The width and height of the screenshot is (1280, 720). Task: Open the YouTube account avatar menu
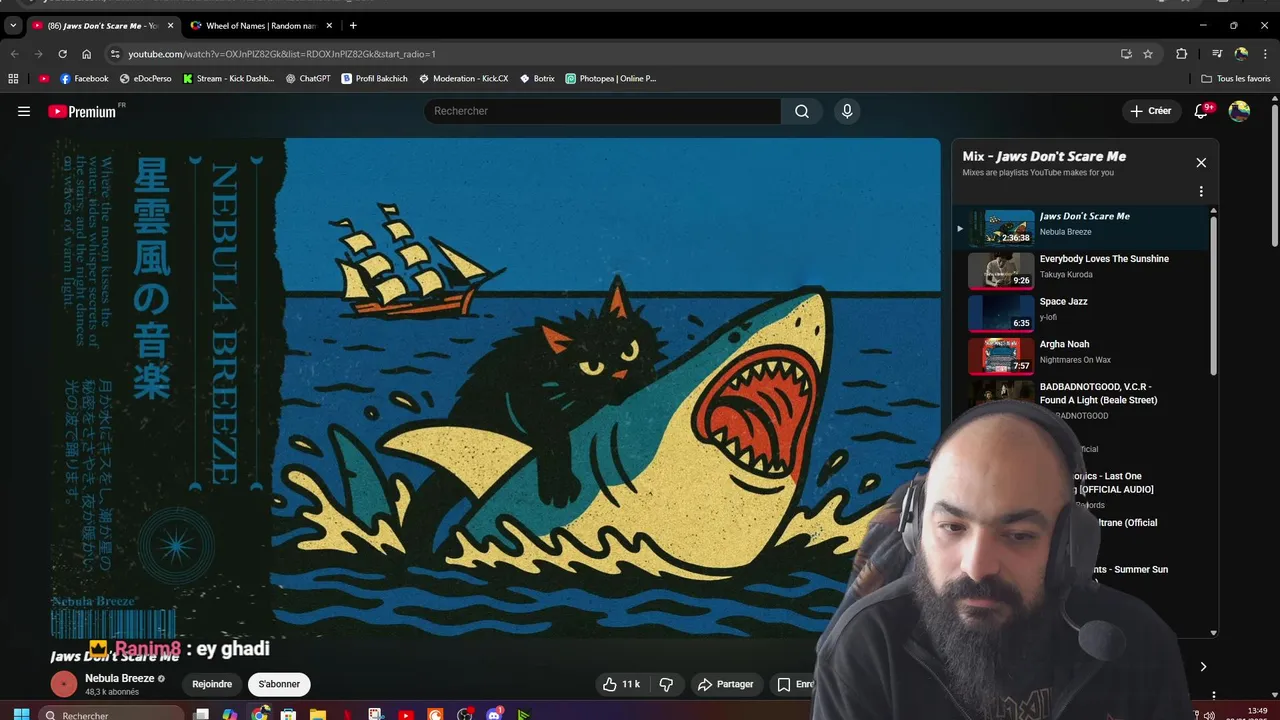pos(1239,111)
